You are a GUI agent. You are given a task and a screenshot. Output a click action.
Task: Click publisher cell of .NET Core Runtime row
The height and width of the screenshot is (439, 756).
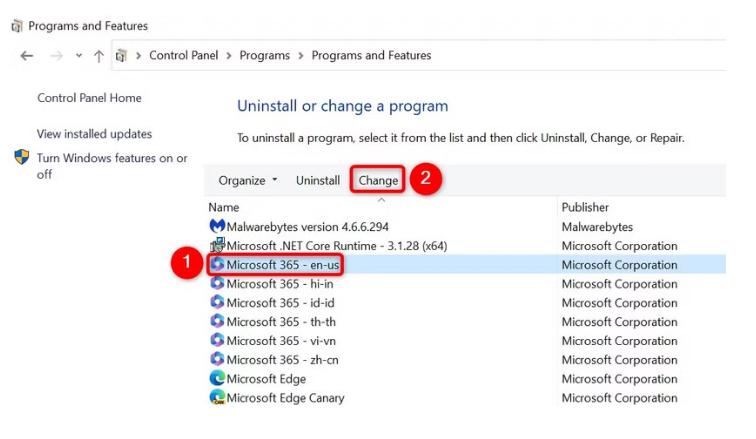pyautogui.click(x=619, y=246)
